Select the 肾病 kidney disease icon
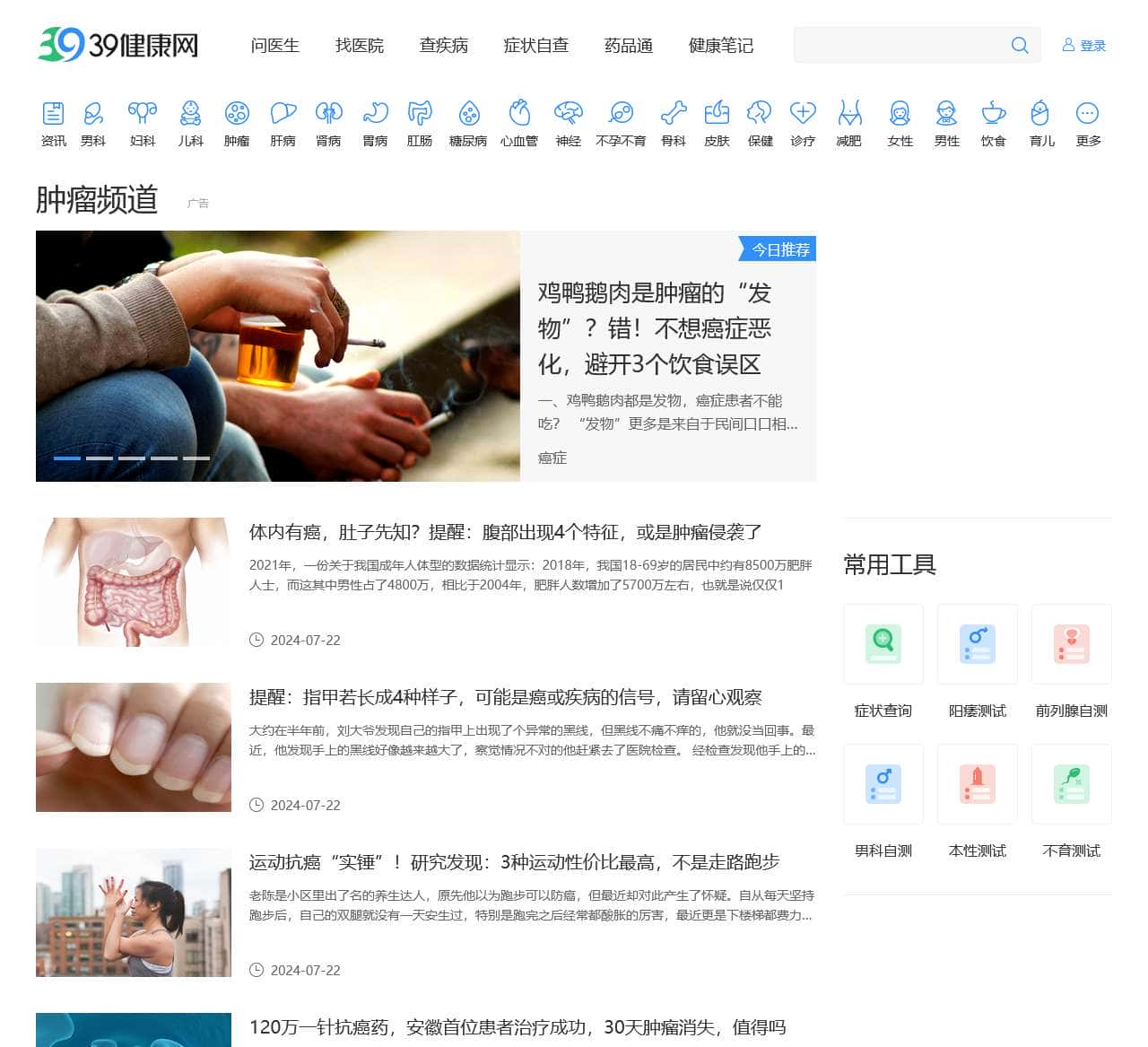The height and width of the screenshot is (1047, 1148). pos(329,113)
